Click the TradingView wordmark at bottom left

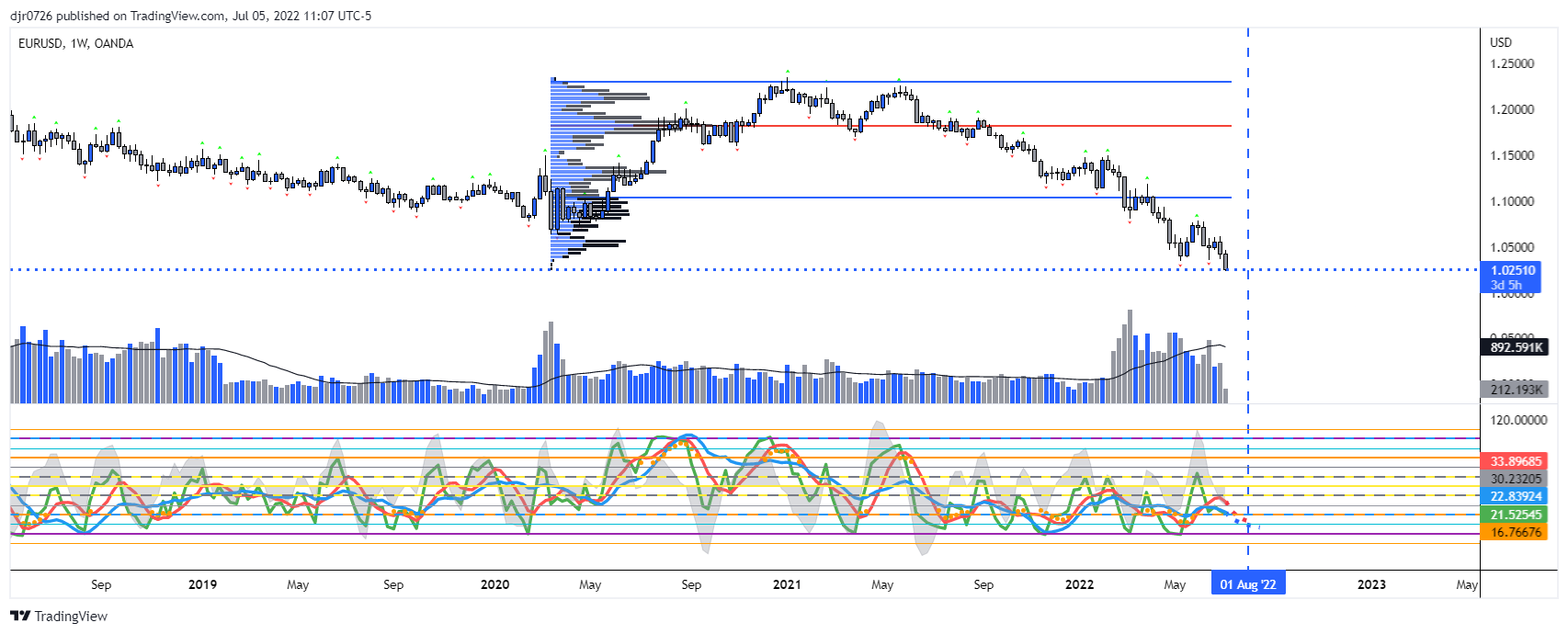coord(71,617)
